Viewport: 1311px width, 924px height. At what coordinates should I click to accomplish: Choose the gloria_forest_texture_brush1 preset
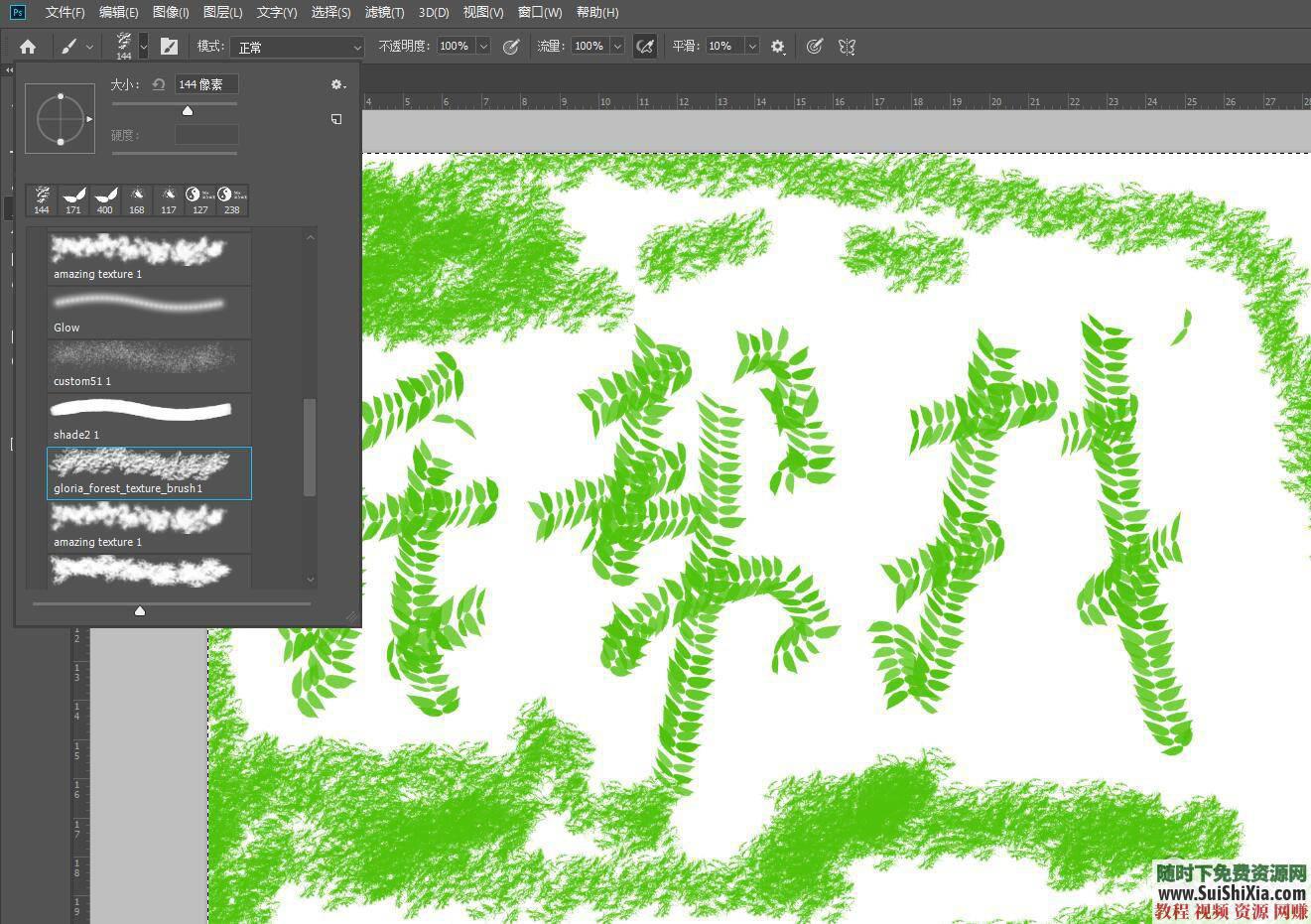coord(149,472)
